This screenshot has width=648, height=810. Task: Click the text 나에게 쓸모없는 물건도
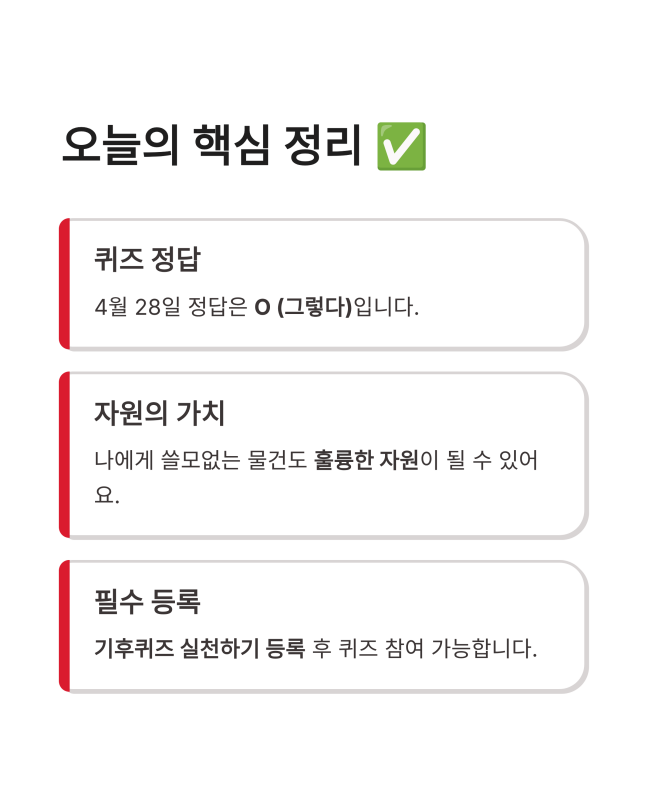200,460
